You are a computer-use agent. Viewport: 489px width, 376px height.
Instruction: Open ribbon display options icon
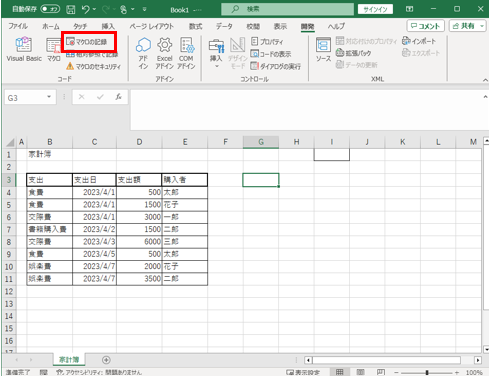pyautogui.click(x=410, y=9)
